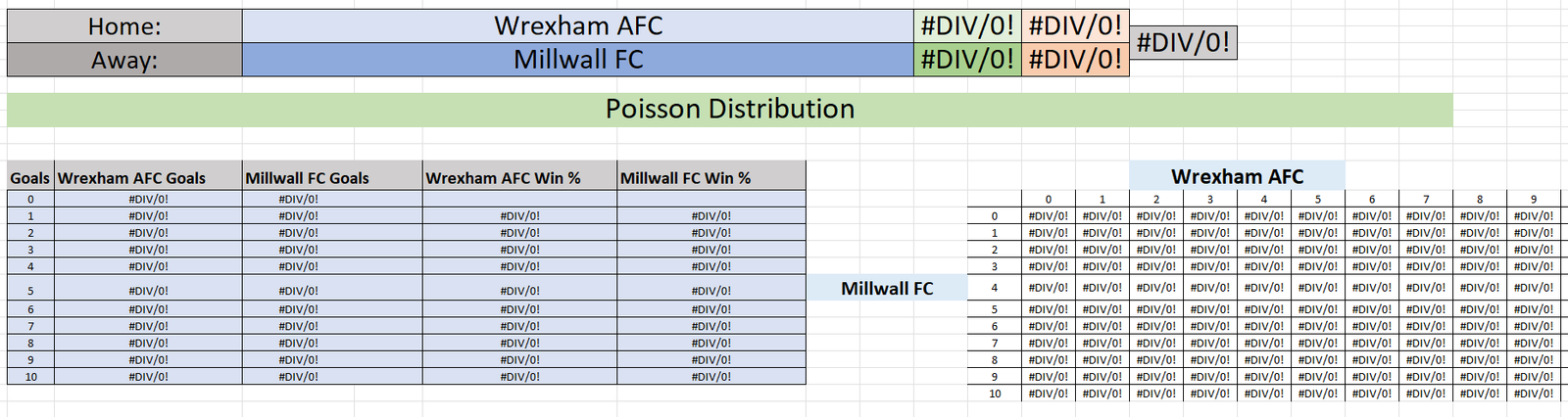Viewport: 1568px width, 417px height.
Task: Select Wrexham AFC Goals cell for 5 goals
Action: click(148, 291)
